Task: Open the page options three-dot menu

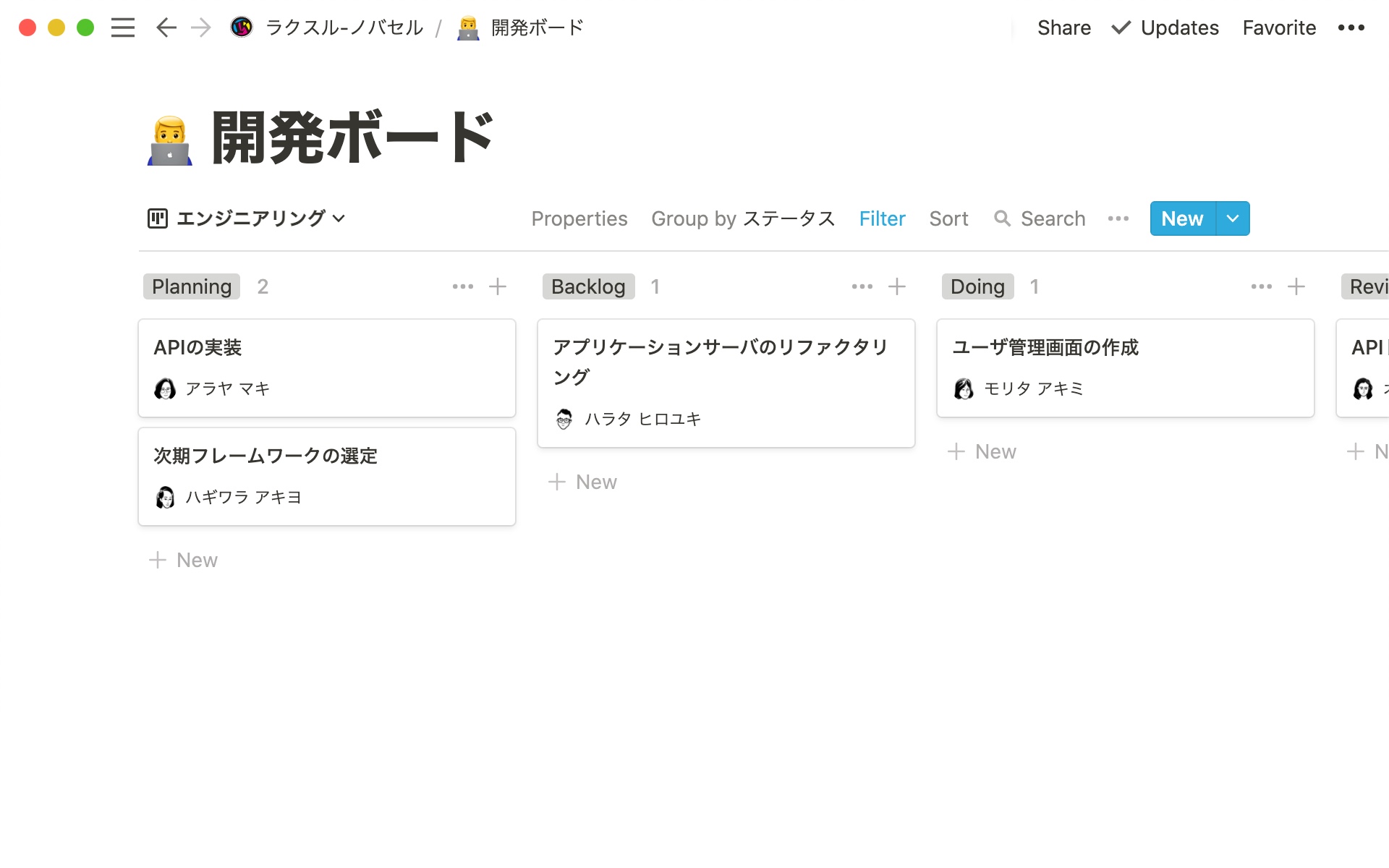Action: point(1351,27)
